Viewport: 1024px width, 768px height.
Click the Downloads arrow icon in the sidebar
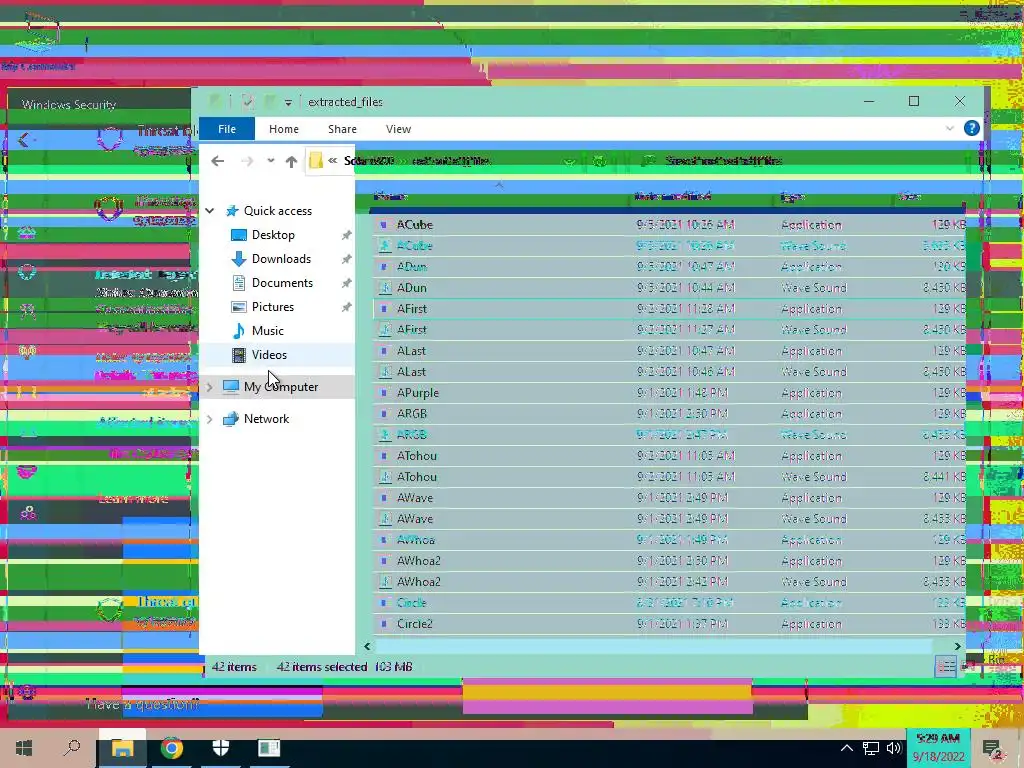tap(239, 259)
